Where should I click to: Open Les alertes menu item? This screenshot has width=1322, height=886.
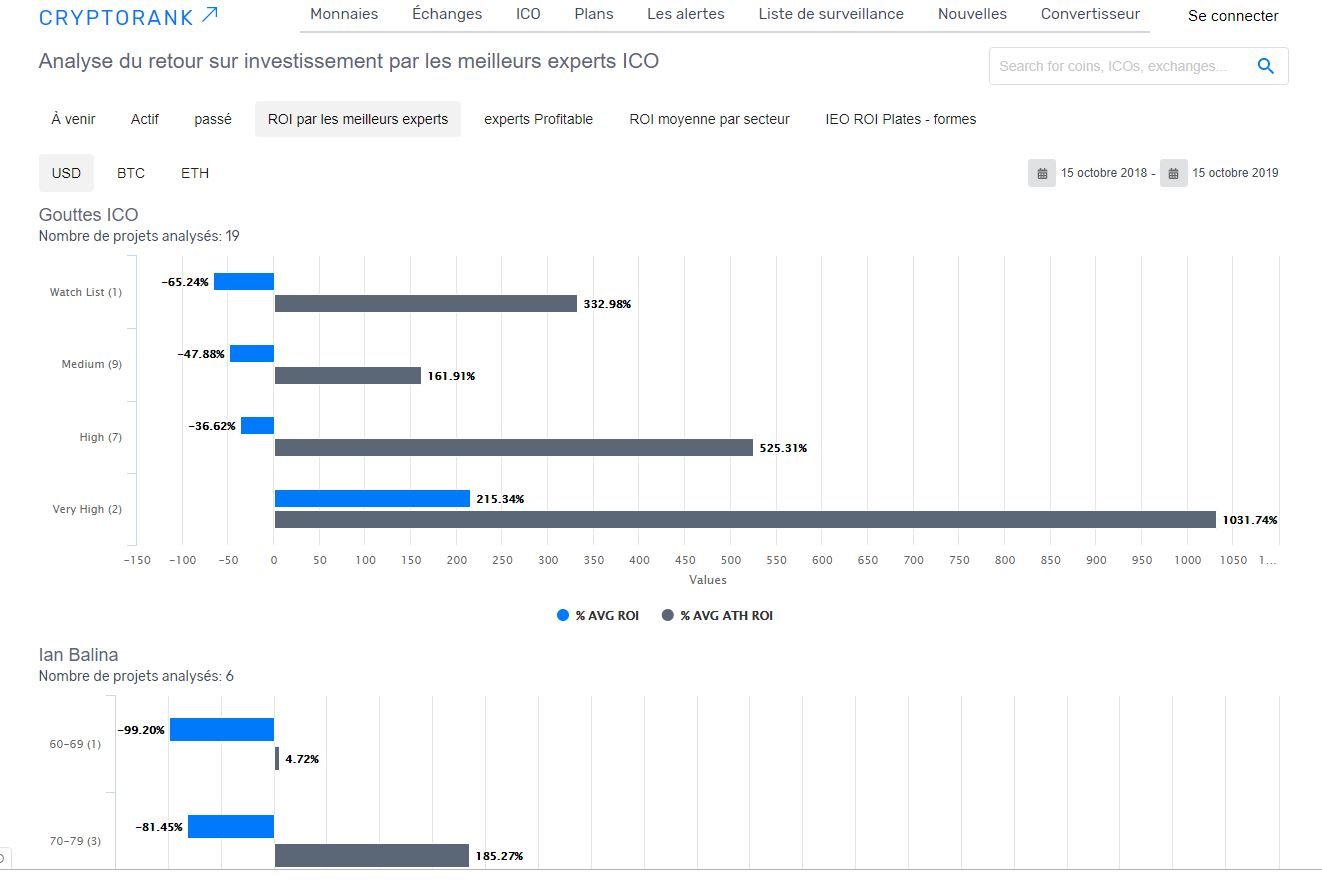[686, 14]
